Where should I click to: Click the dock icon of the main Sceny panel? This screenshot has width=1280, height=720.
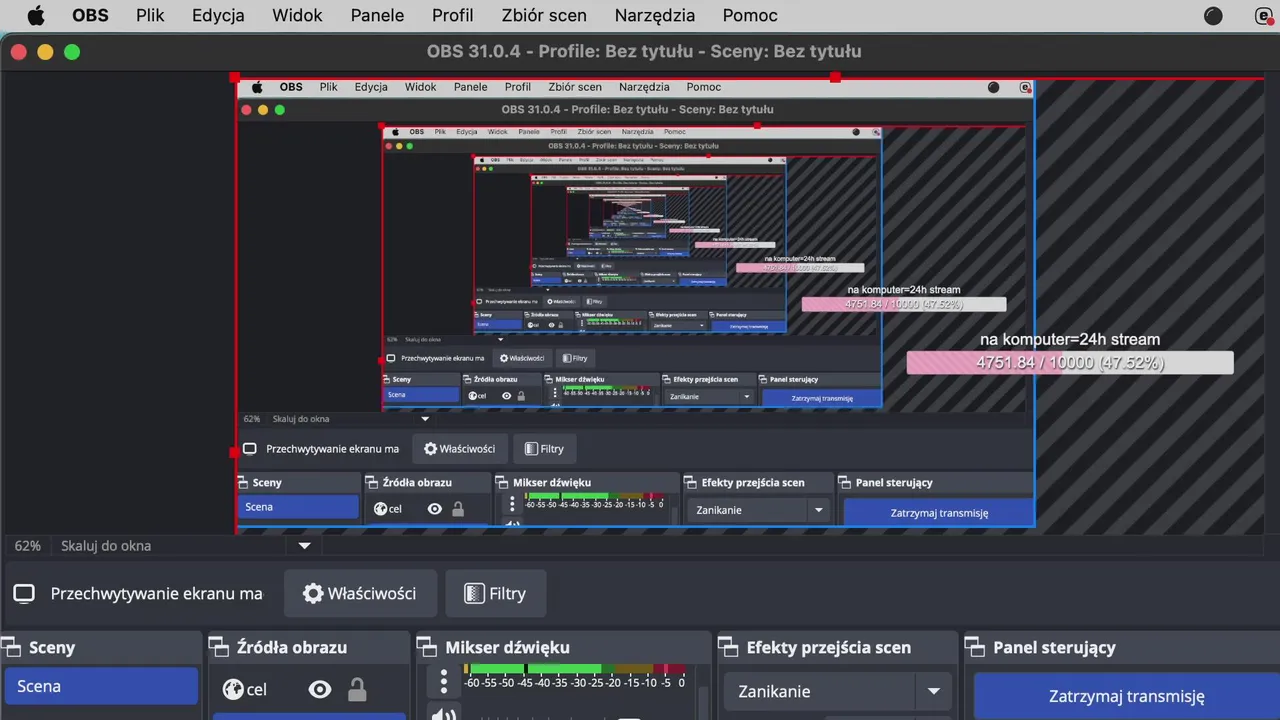13,647
